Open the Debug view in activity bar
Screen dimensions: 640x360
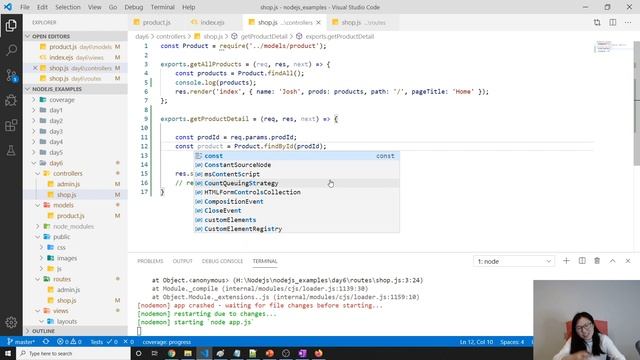[x=11, y=100]
